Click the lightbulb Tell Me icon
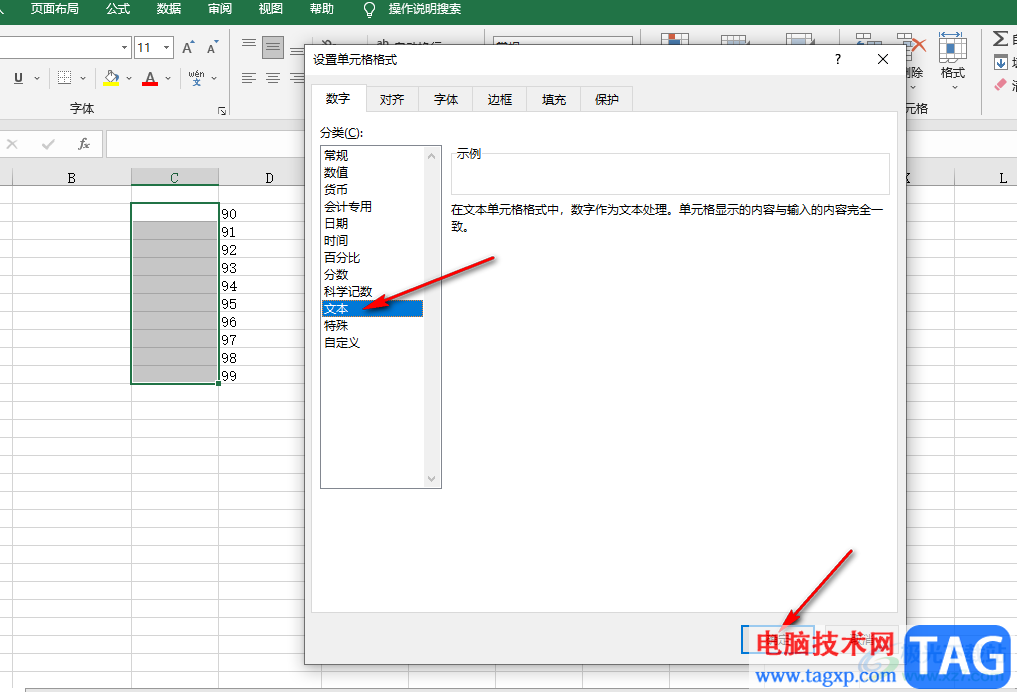The height and width of the screenshot is (692, 1017). click(x=369, y=9)
